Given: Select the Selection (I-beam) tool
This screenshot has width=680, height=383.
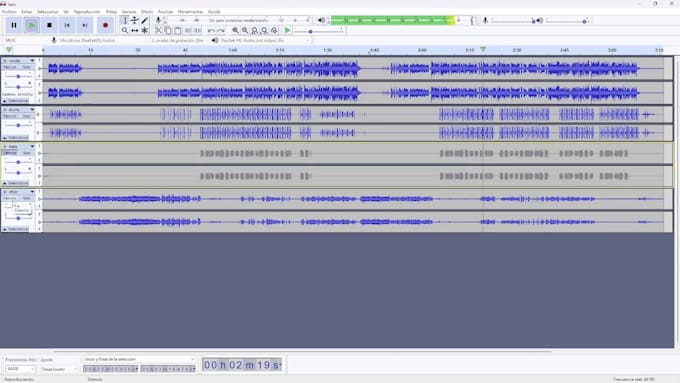Looking at the screenshot, I should pos(124,20).
